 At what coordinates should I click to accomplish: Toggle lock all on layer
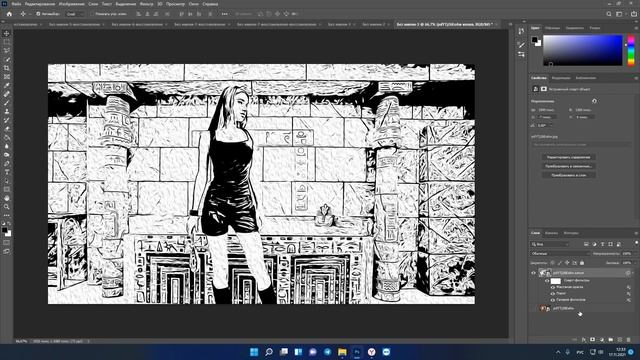[582, 263]
